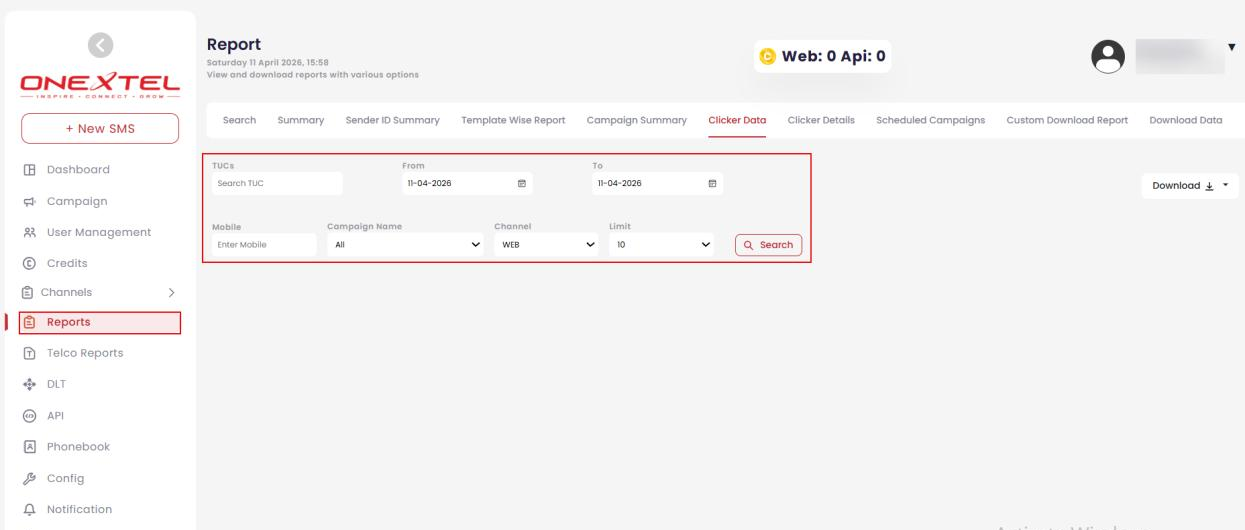
Task: Click the Dashboard grid icon
Action: pos(28,170)
